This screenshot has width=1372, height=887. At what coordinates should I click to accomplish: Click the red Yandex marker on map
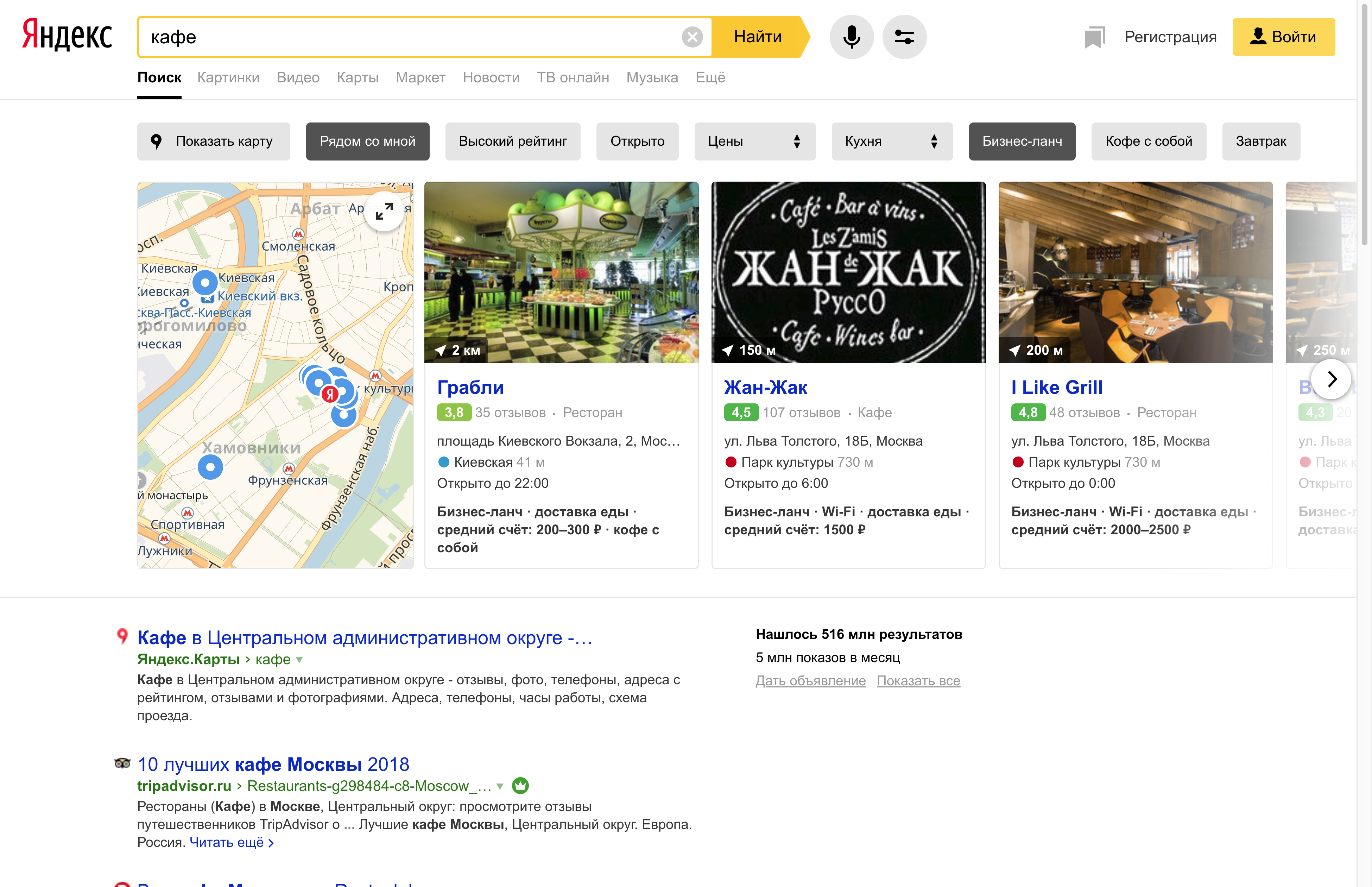tap(329, 394)
